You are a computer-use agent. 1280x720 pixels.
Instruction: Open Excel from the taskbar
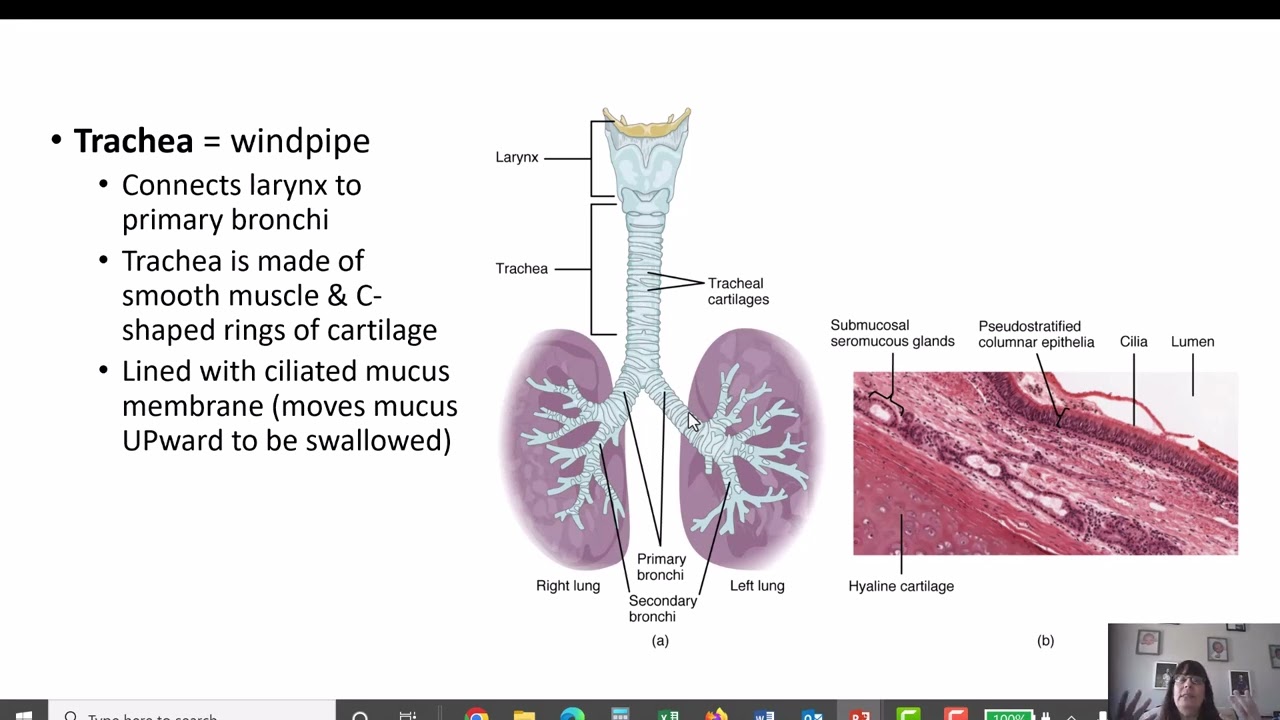coord(668,714)
